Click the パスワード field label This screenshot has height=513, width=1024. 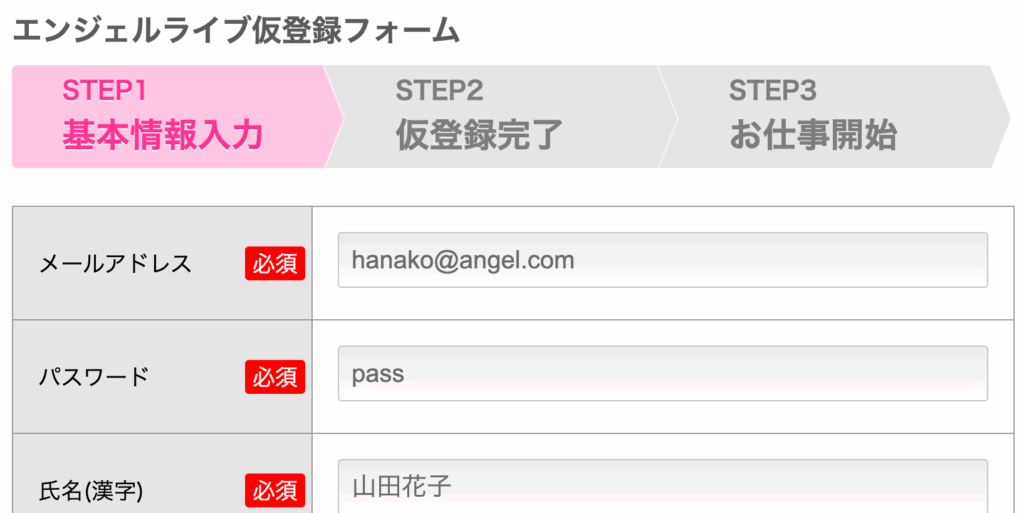(94, 377)
